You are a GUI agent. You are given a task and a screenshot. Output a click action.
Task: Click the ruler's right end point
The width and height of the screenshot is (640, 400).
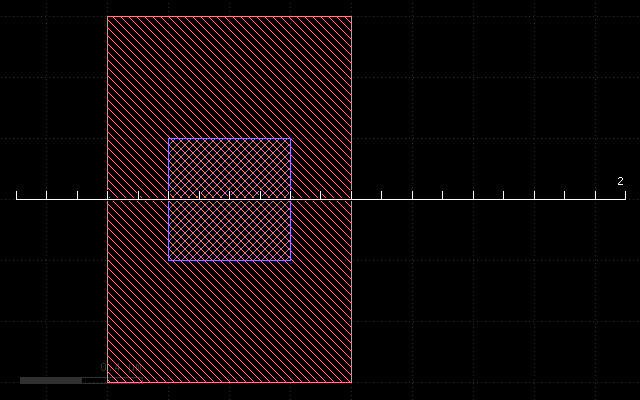[625, 199]
